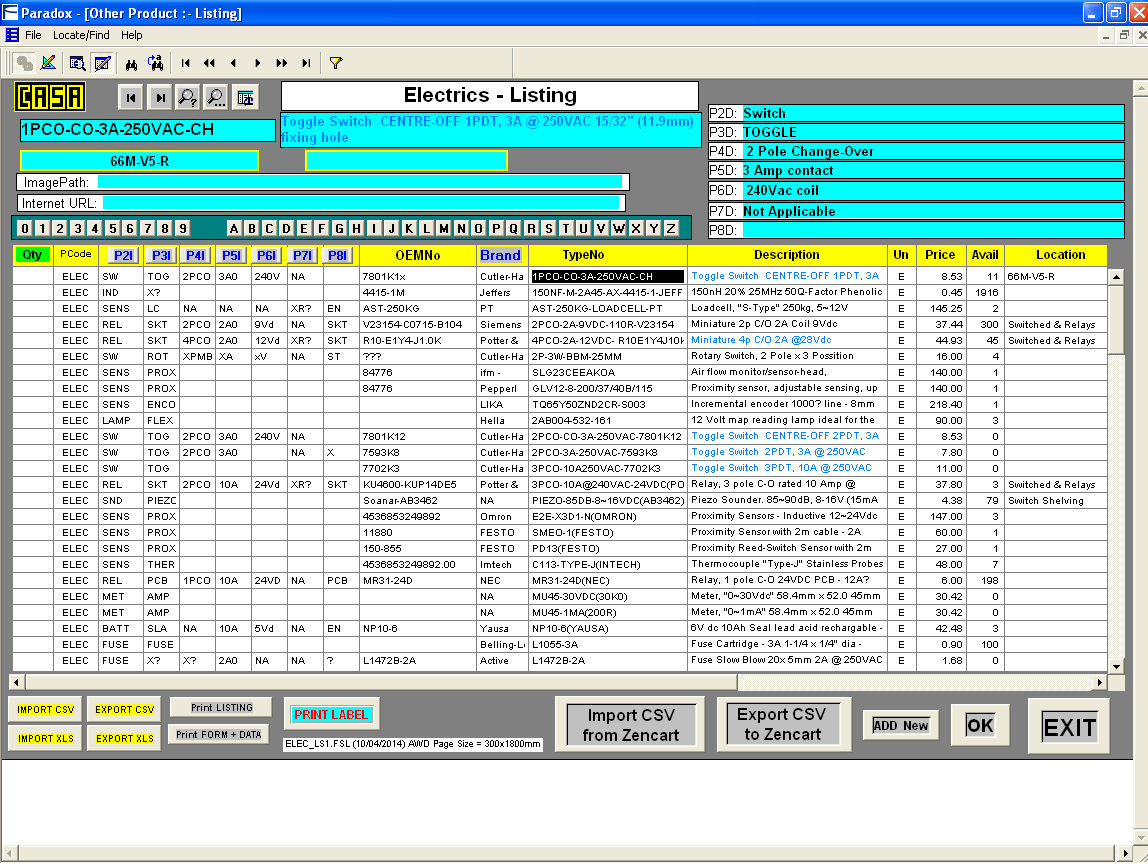The height and width of the screenshot is (864, 1148).
Task: Toggle the Edit Data pencil icon
Action: (x=102, y=63)
